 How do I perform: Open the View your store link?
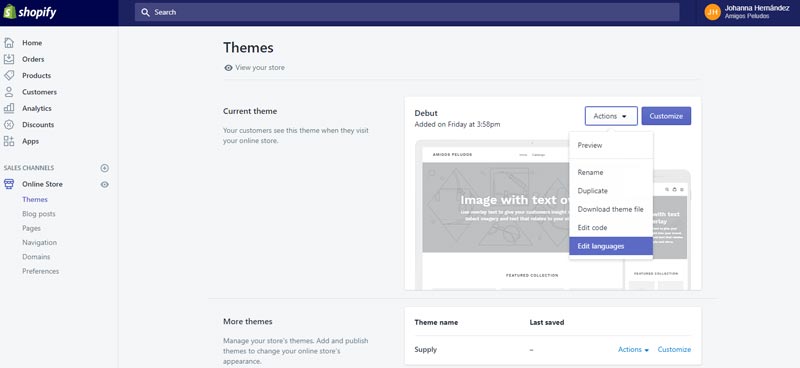(260, 68)
